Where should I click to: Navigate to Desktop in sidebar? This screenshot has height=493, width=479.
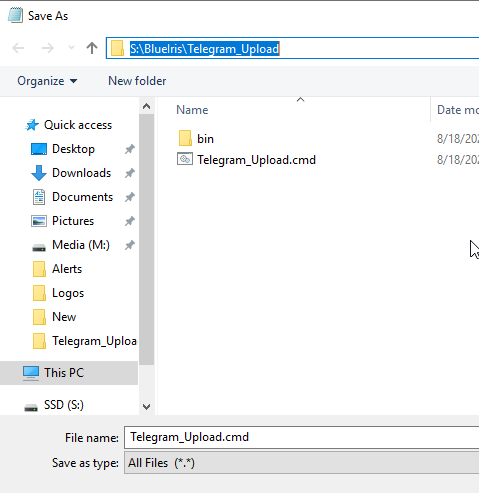[x=73, y=149]
